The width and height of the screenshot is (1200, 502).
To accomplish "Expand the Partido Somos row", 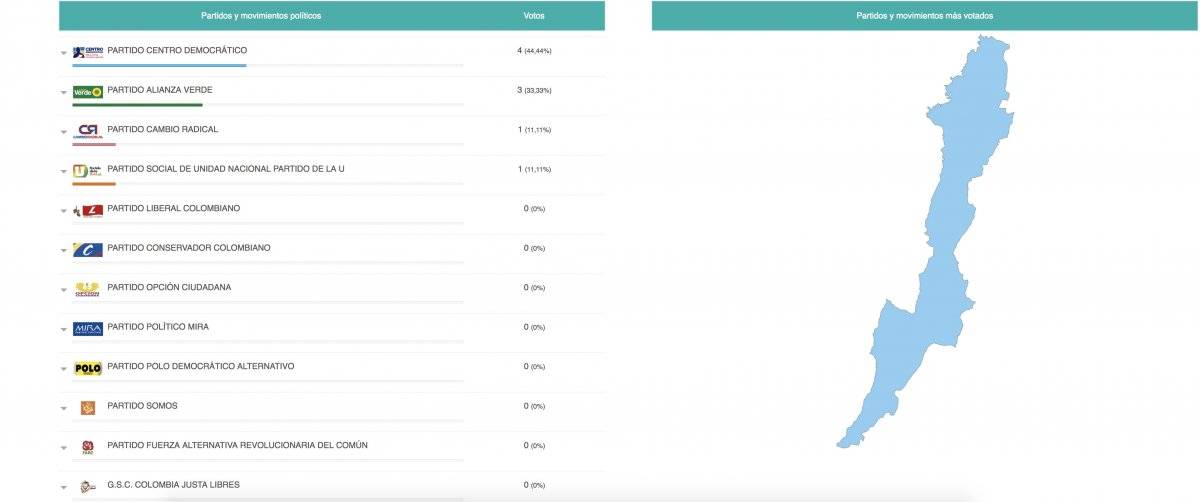I will pos(64,408).
